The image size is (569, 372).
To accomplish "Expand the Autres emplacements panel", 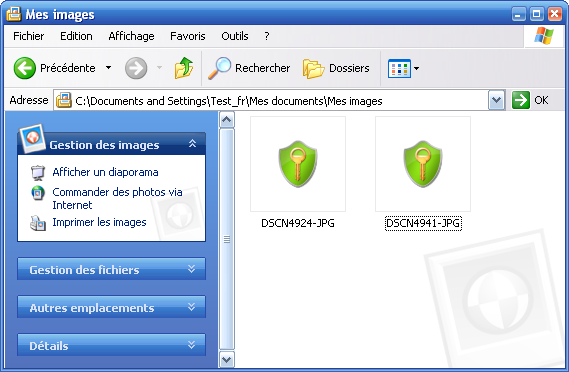I will click(x=192, y=307).
